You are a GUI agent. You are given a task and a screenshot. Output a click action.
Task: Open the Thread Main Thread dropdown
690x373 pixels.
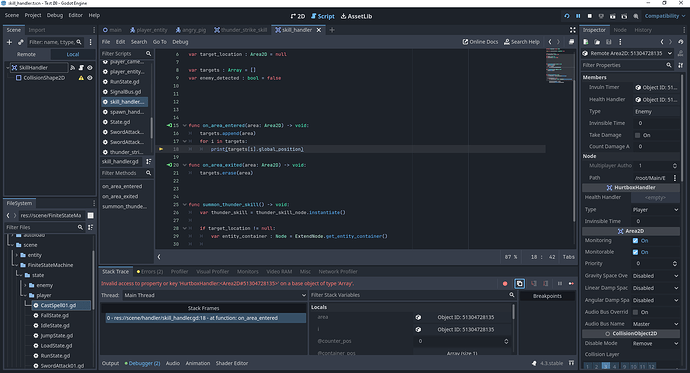[215, 295]
